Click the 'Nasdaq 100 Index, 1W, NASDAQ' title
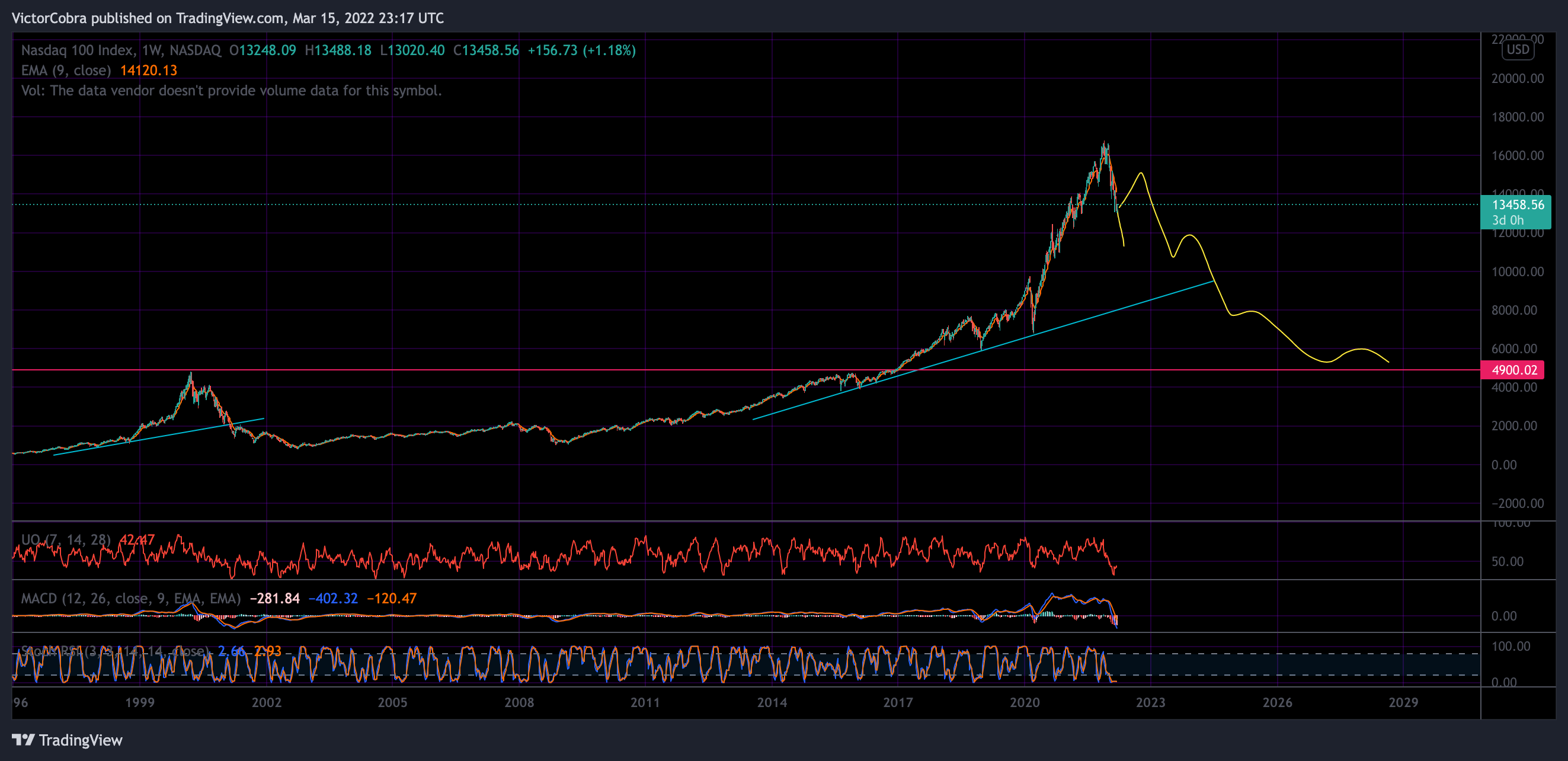Screen dimensions: 1568x761 [121, 50]
